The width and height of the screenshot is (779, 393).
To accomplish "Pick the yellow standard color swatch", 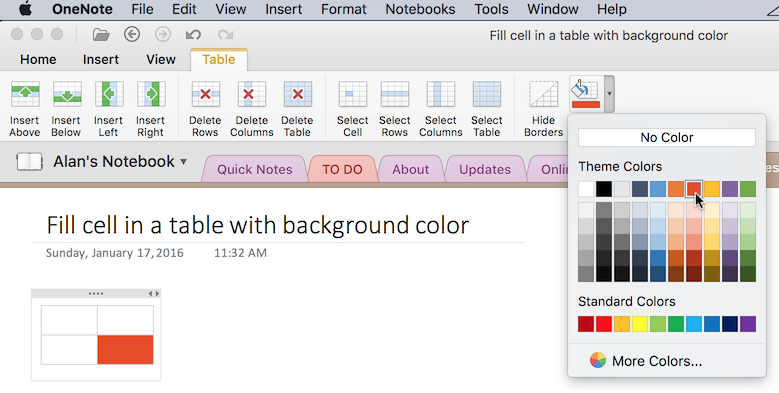I will pos(640,324).
